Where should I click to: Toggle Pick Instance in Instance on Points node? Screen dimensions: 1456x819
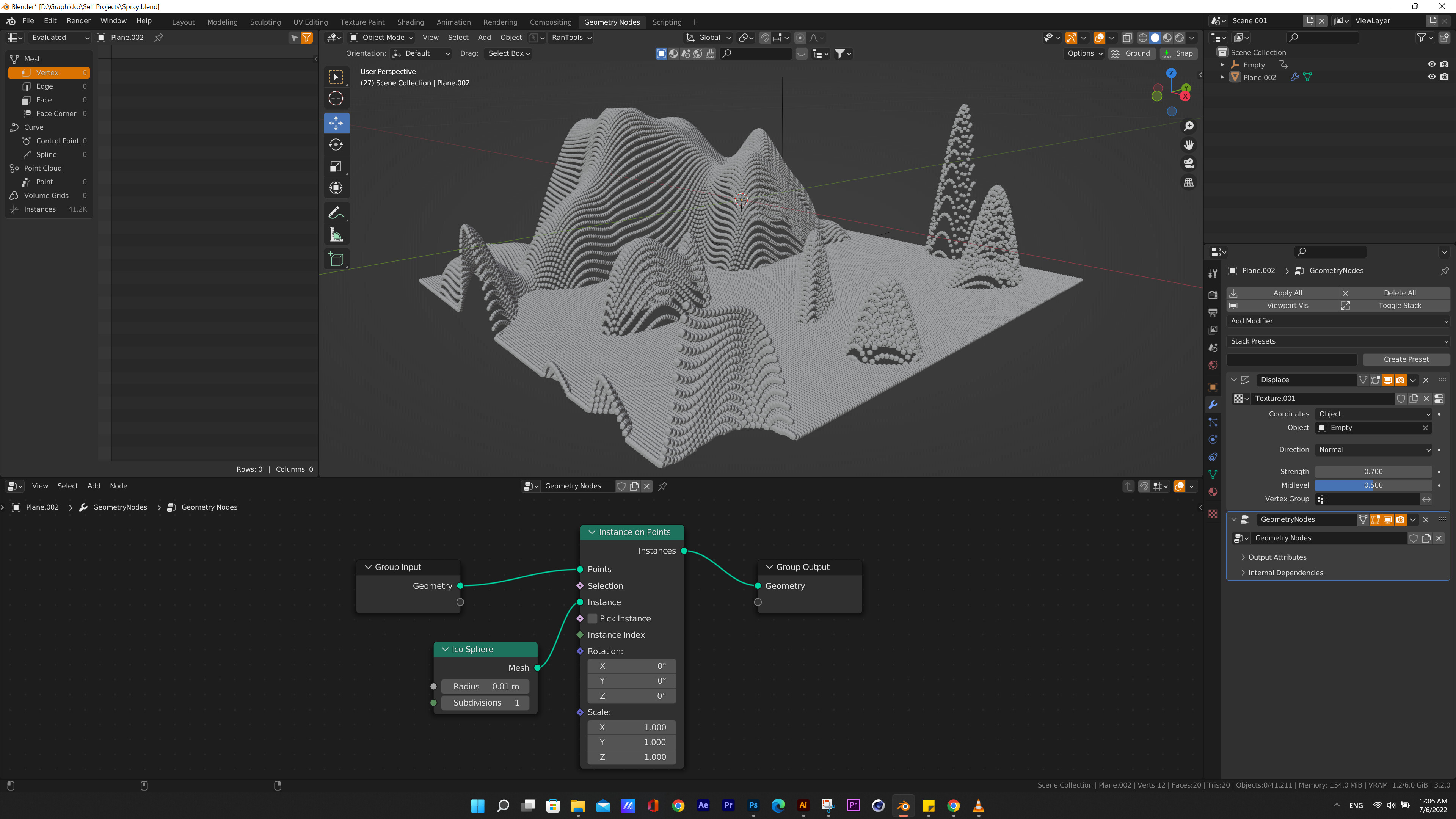point(592,618)
